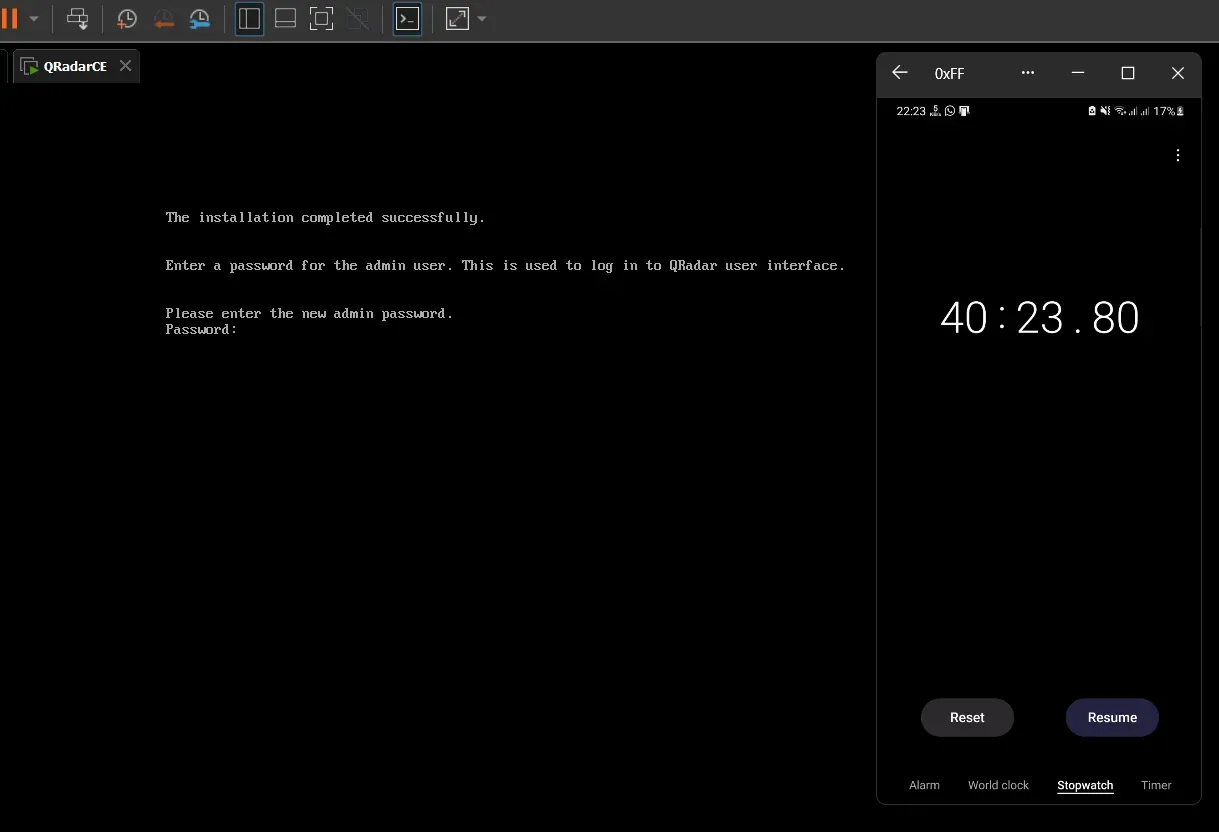Enter full screen mode
Viewport: 1219px width, 832px height.
[x=321, y=18]
